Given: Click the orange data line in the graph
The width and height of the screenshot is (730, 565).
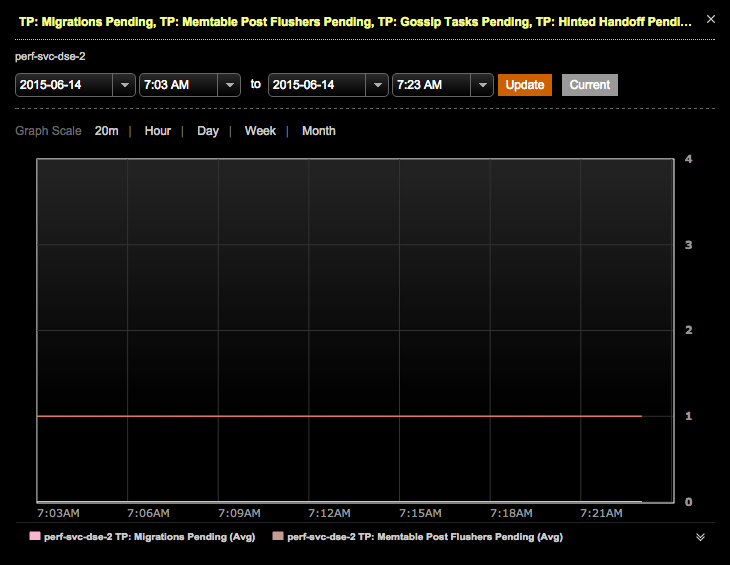Looking at the screenshot, I should click(340, 415).
